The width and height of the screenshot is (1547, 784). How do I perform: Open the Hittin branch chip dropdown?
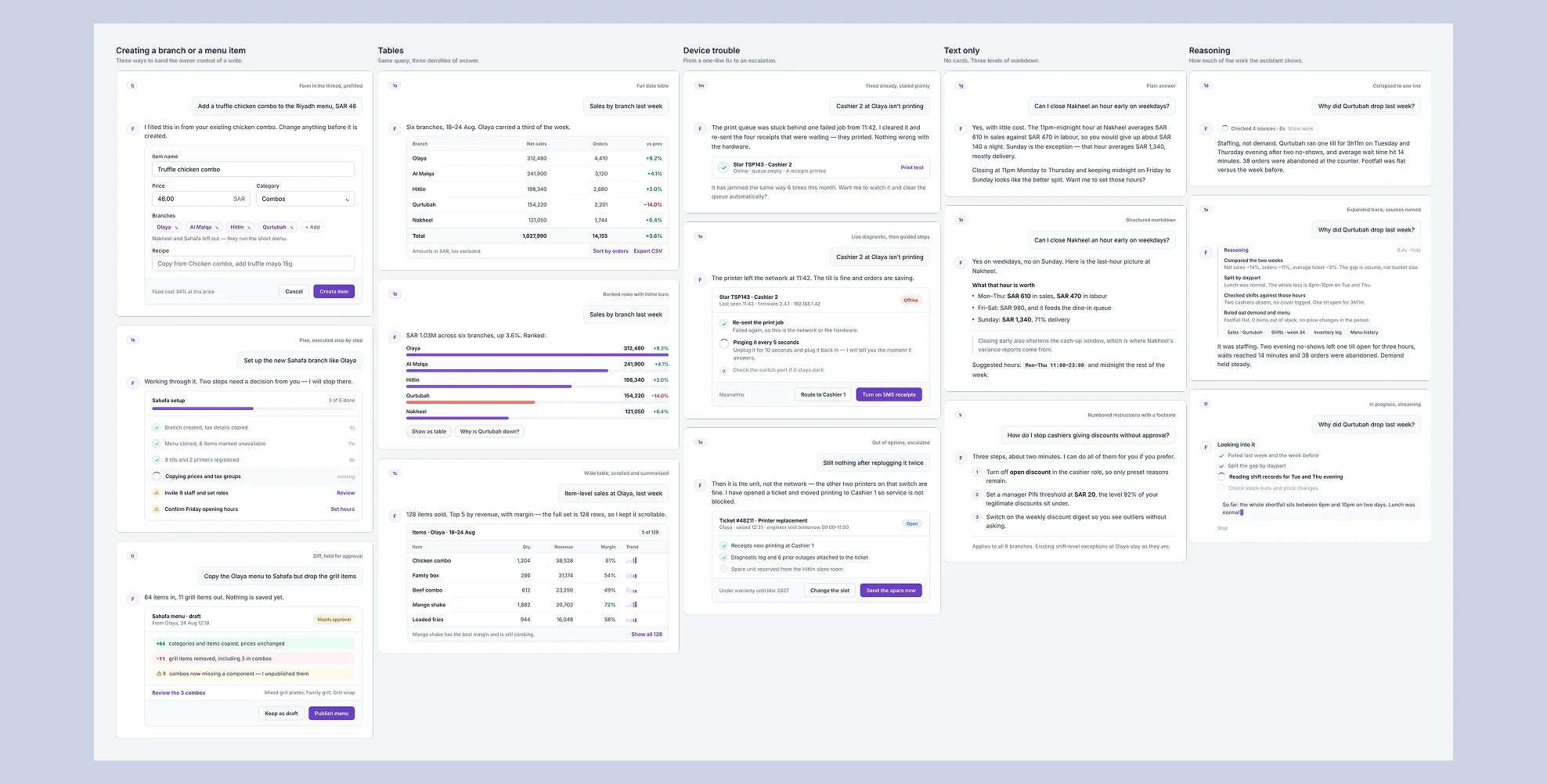[x=240, y=227]
